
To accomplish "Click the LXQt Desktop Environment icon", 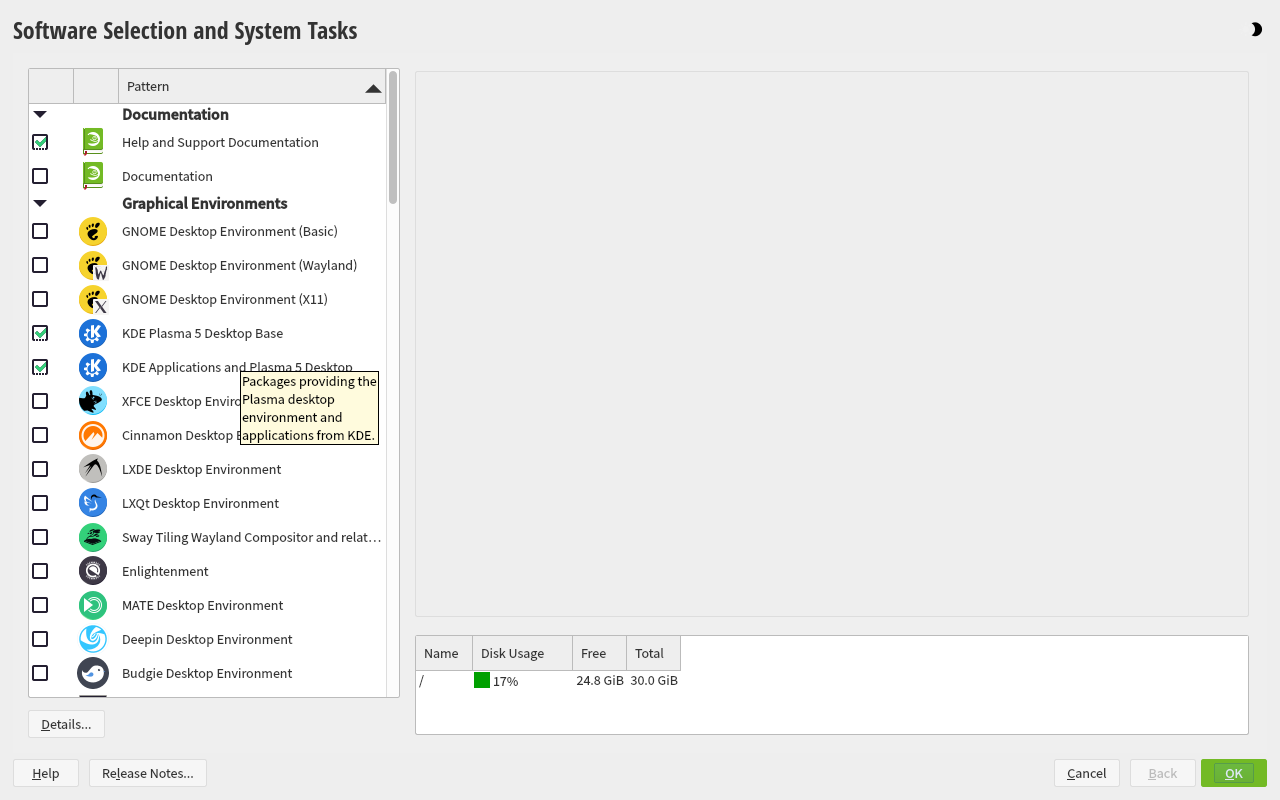I will click(93, 503).
